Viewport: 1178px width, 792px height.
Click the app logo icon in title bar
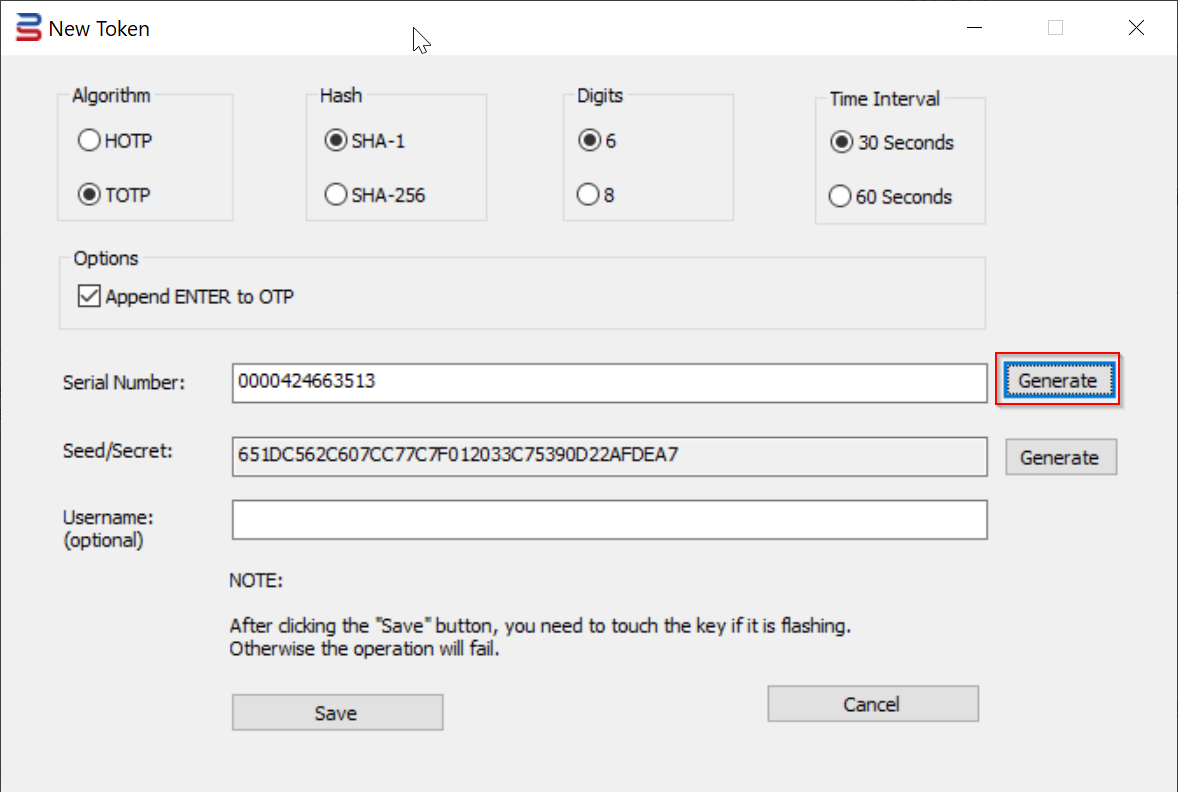(30, 28)
